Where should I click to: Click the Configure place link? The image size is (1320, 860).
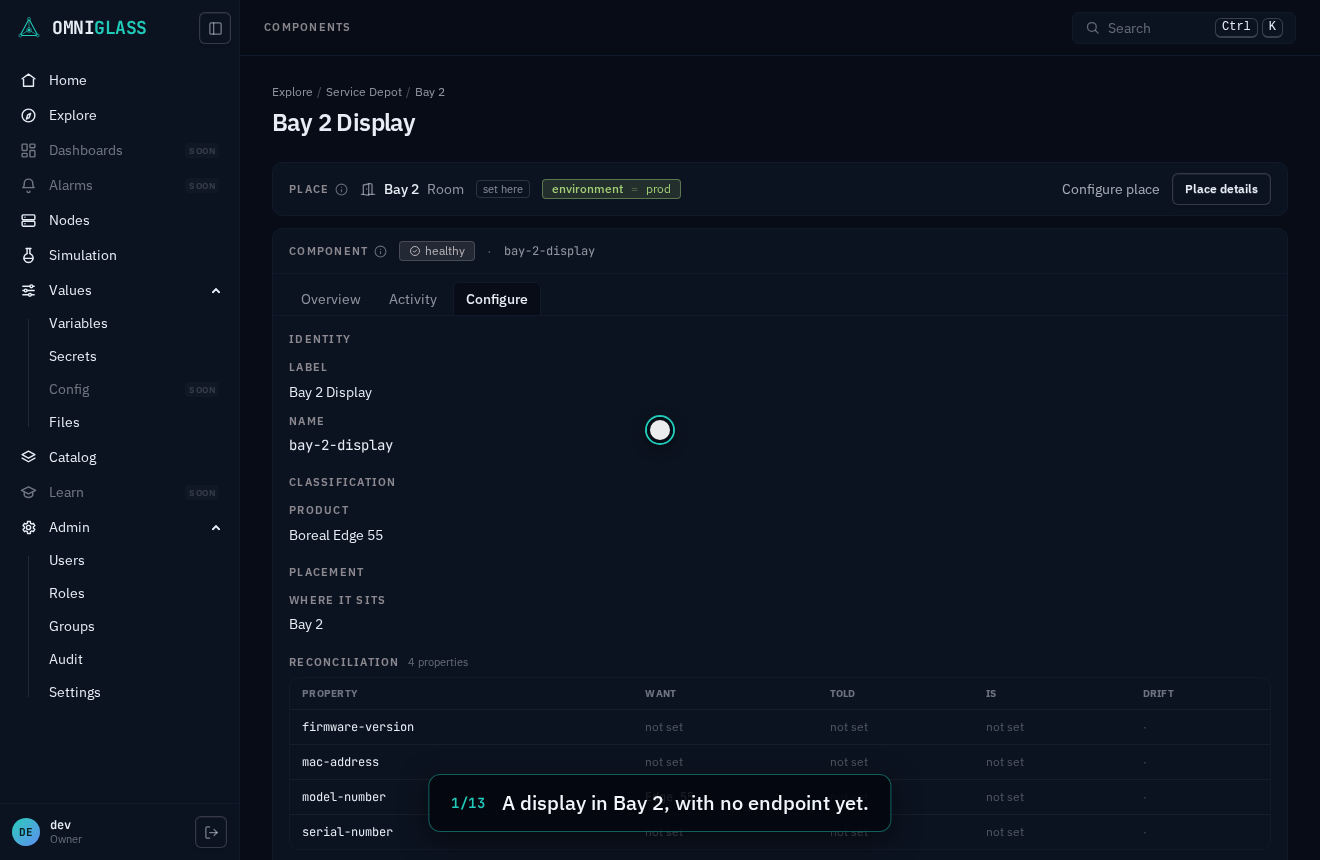pyautogui.click(x=1111, y=189)
